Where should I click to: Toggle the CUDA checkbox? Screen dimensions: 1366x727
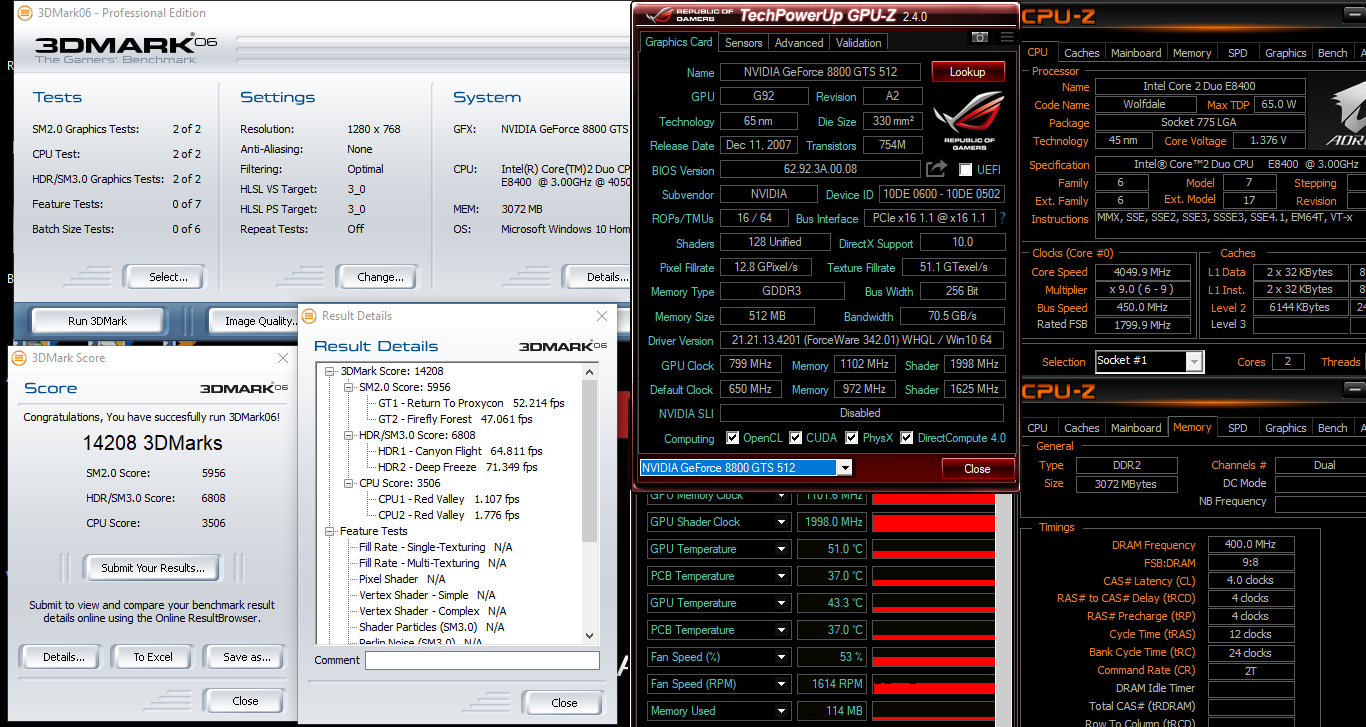[x=796, y=438]
